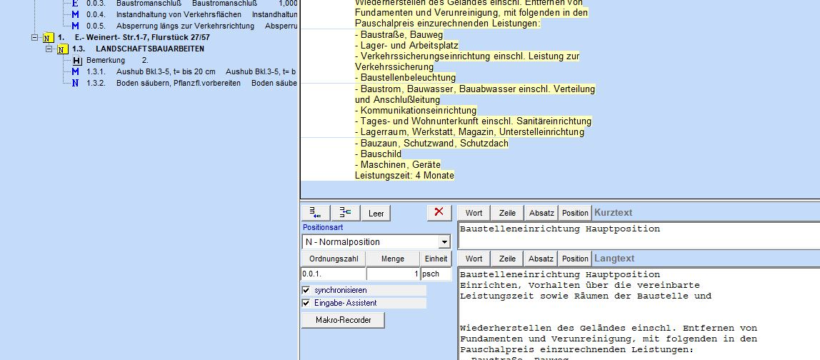Collapse the 1.3. LANDSCHAFTSBAUARBEITEN node
Image resolution: width=820 pixels, height=360 pixels.
click(49, 49)
